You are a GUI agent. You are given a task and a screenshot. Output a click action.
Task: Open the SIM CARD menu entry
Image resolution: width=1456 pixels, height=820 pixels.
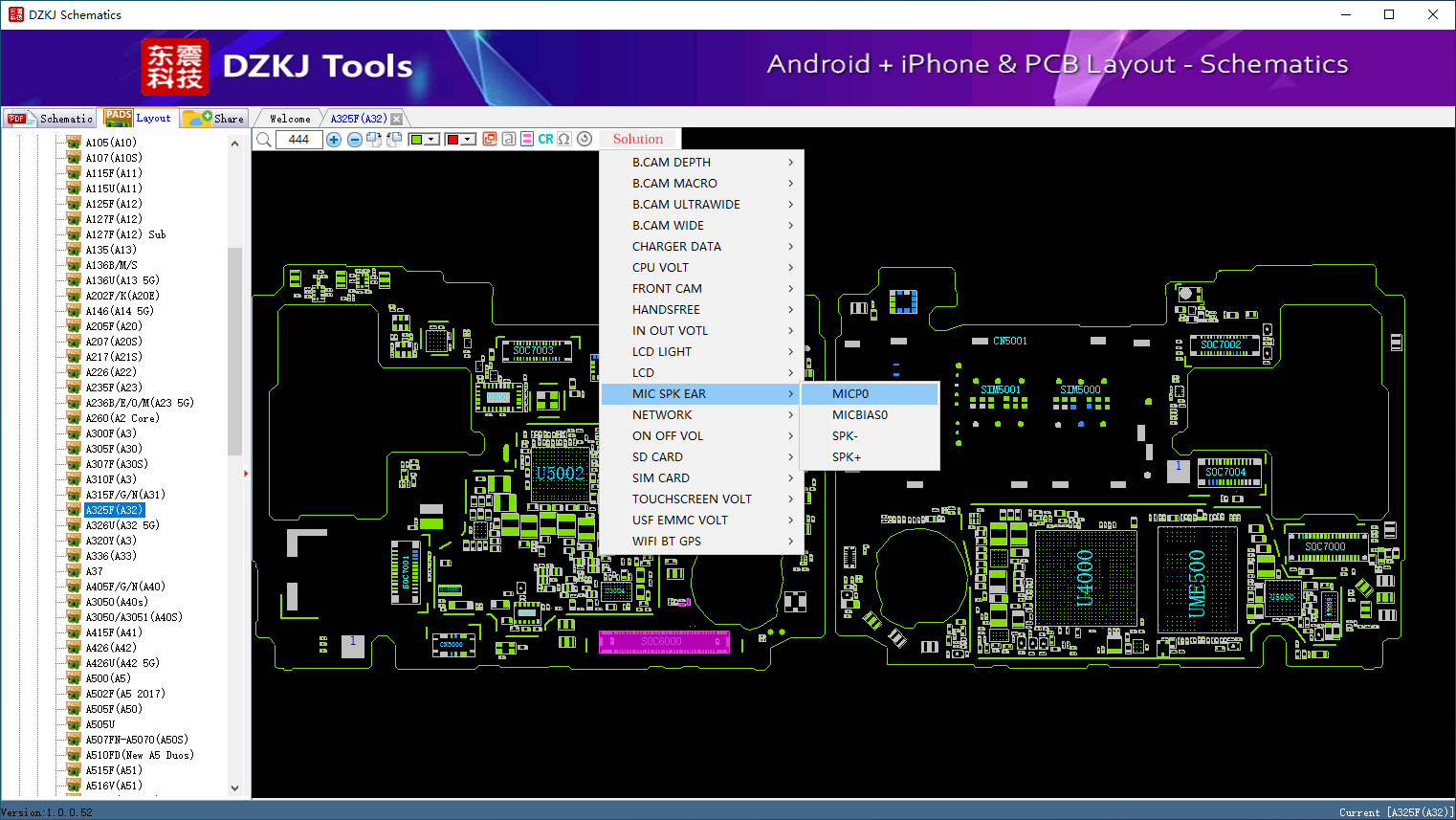[702, 478]
